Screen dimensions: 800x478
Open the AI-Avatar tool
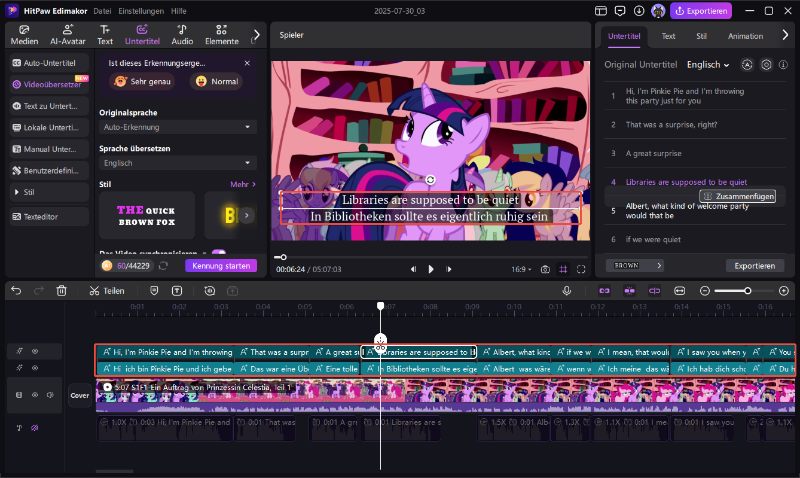[67, 35]
